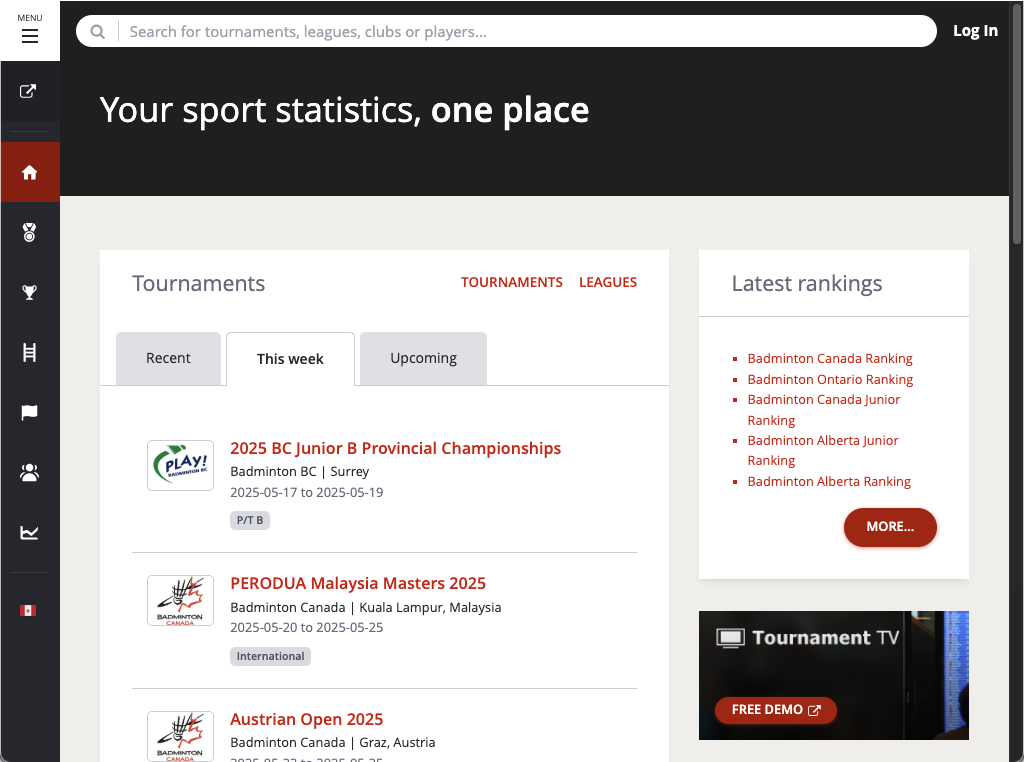Screen dimensions: 1024x762
Task: Open the line chart icon in sidebar
Action: pyautogui.click(x=29, y=533)
